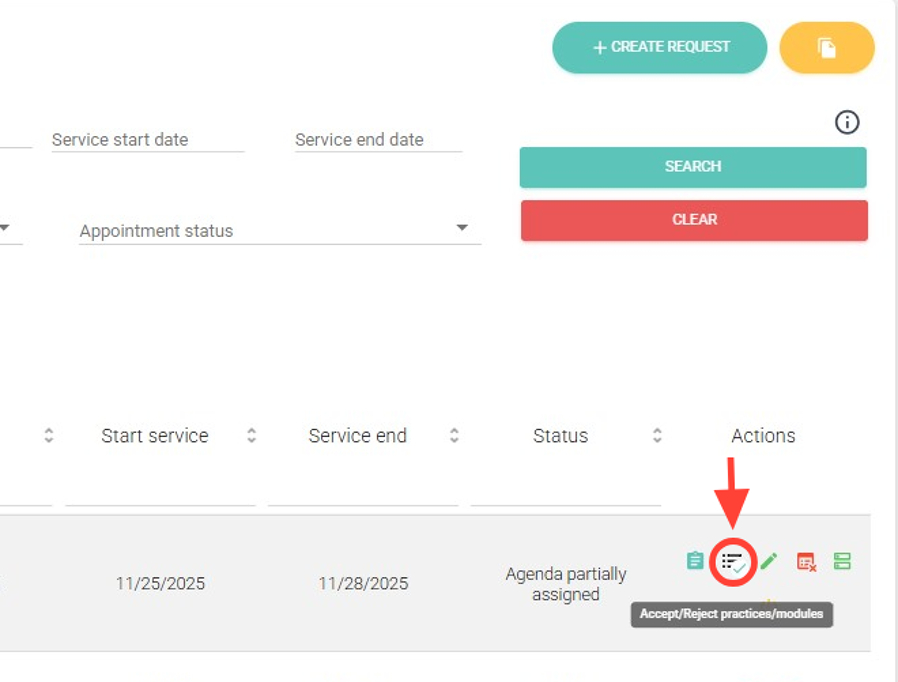Image resolution: width=898 pixels, height=682 pixels.
Task: Click the info circle icon
Action: coord(847,123)
